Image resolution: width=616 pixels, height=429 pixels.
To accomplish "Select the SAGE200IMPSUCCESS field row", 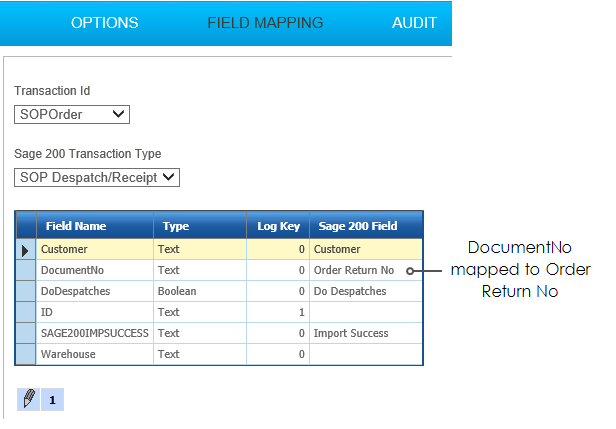I will click(94, 333).
